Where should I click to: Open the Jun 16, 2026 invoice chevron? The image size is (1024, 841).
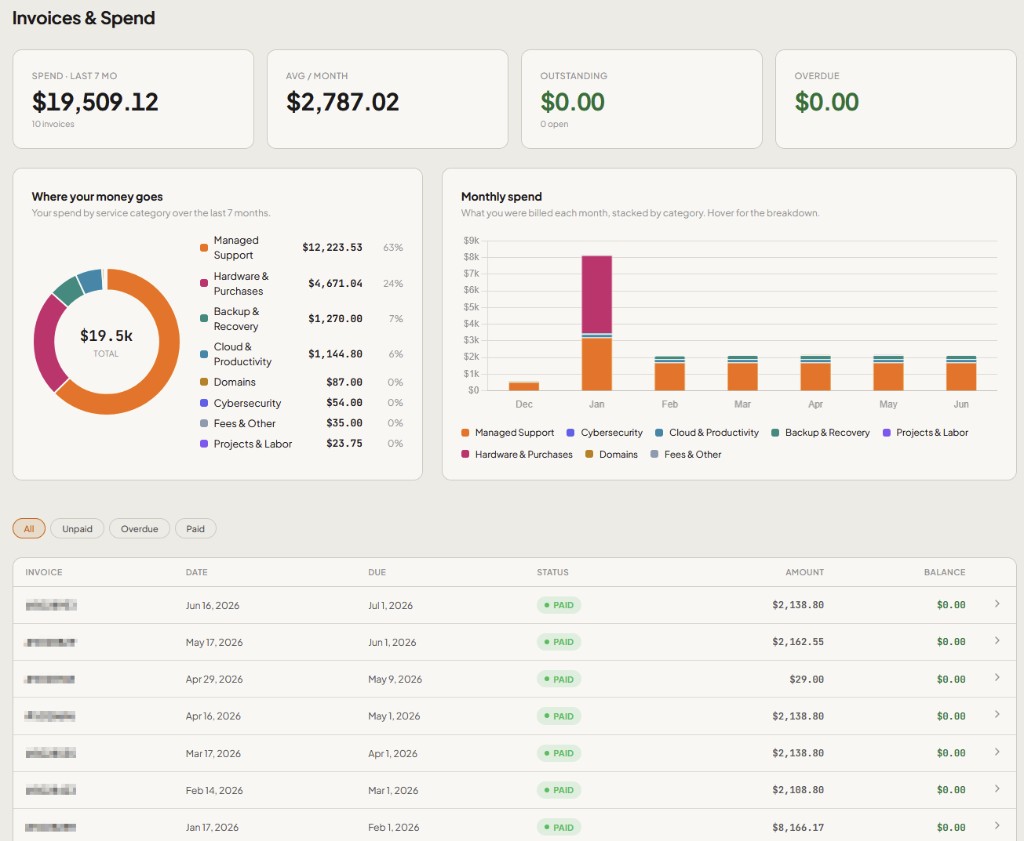[x=997, y=604]
